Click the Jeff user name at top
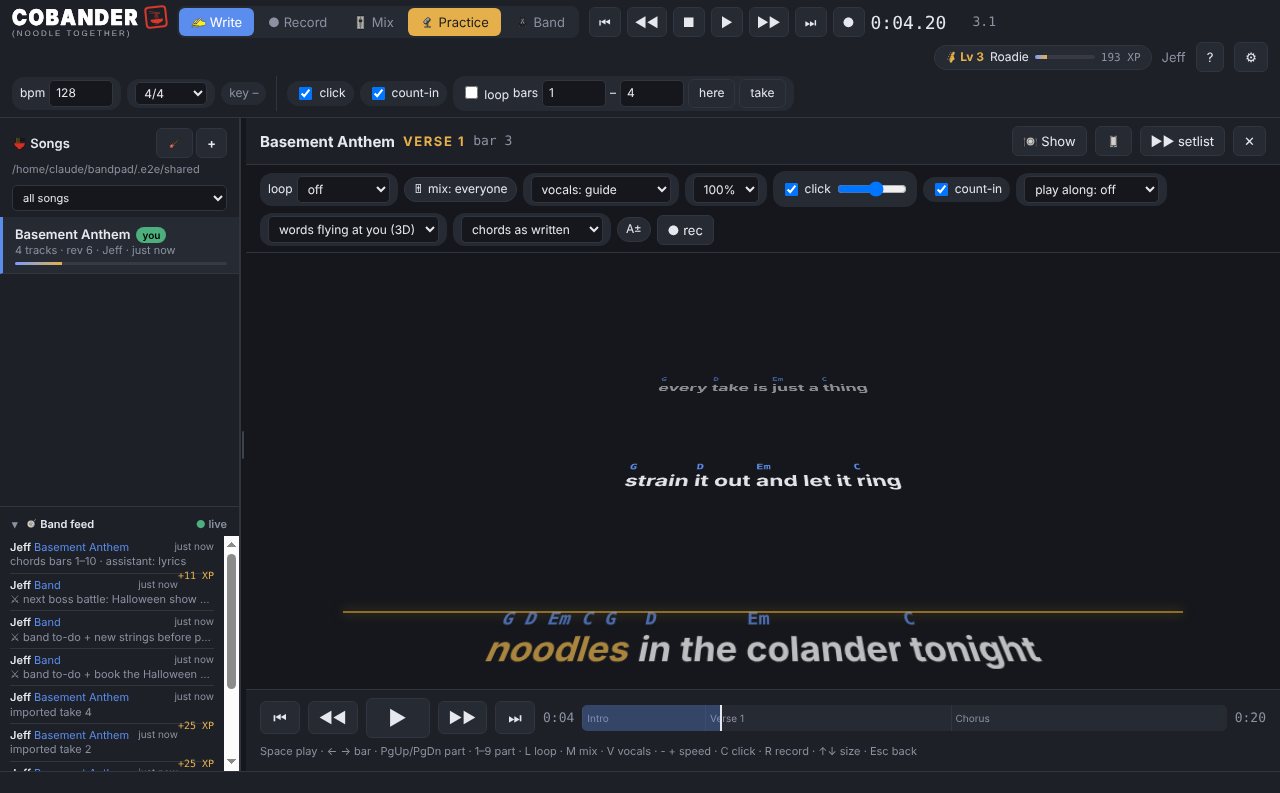The image size is (1280, 793). 1173,57
